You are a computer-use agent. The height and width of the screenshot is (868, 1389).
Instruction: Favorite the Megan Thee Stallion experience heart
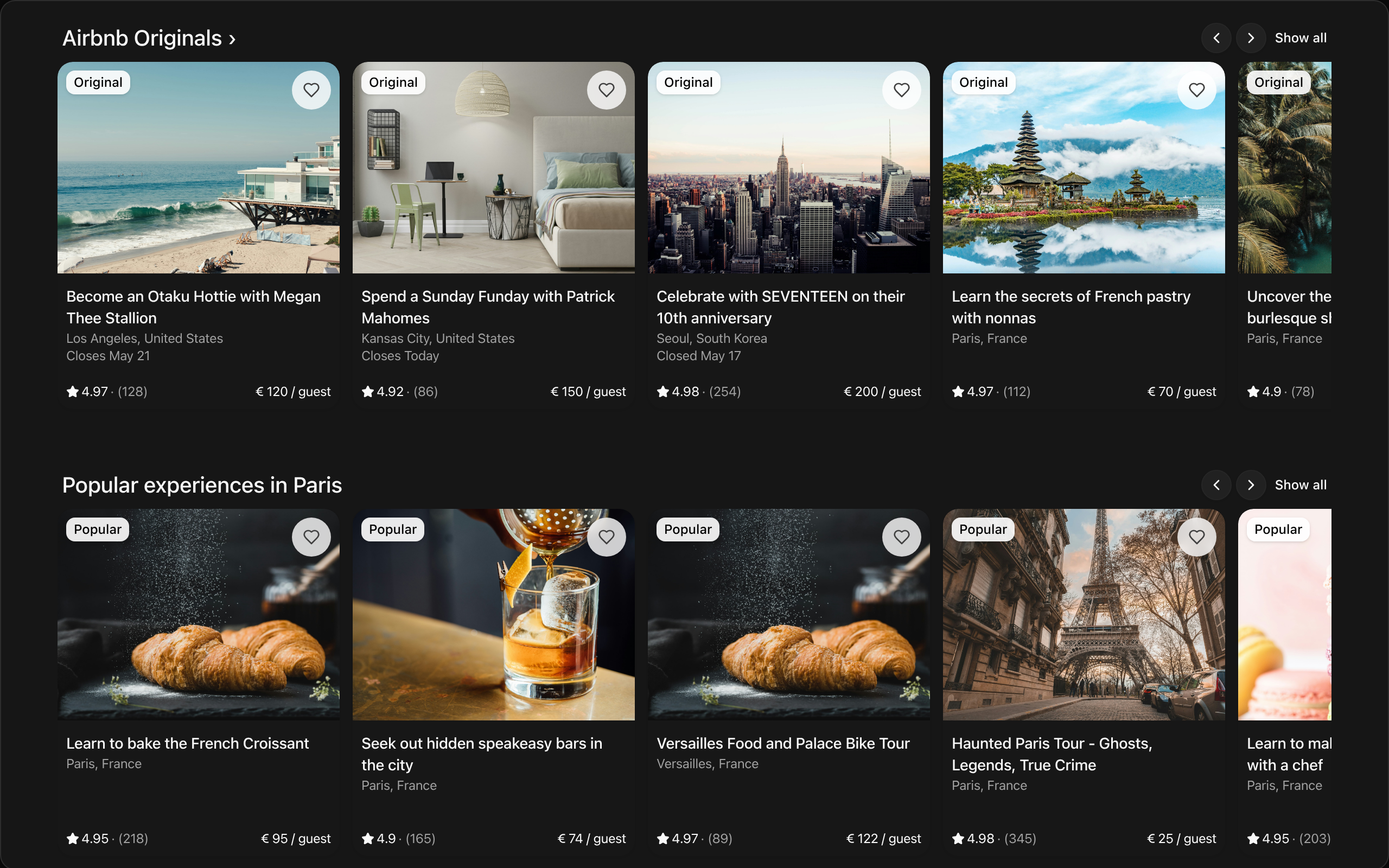click(311, 90)
